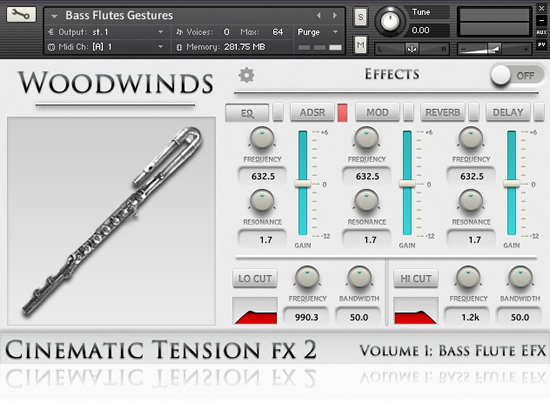This screenshot has width=550, height=403.
Task: Click the Lo Cut red filter curve display
Action: (x=255, y=310)
